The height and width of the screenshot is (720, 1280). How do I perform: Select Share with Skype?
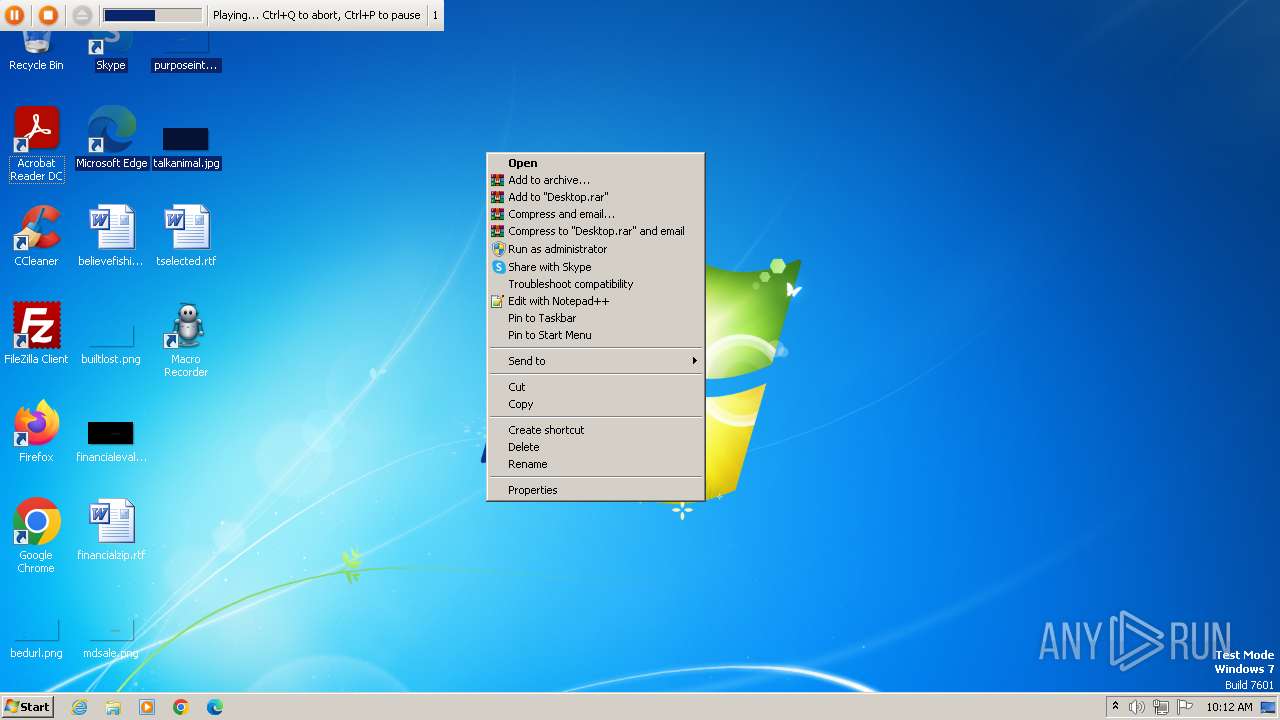click(x=595, y=267)
